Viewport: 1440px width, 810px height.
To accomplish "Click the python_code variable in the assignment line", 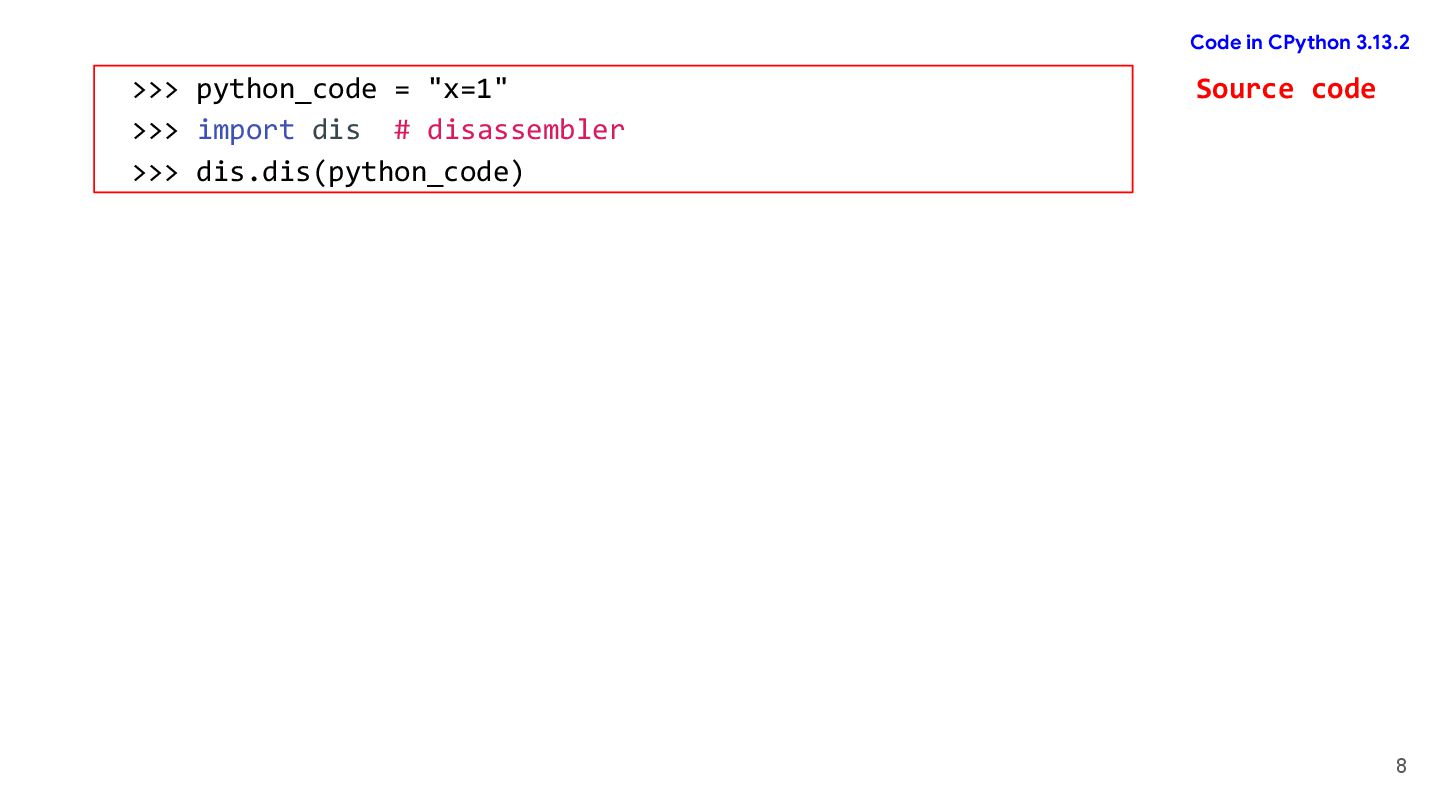I will pos(286,89).
